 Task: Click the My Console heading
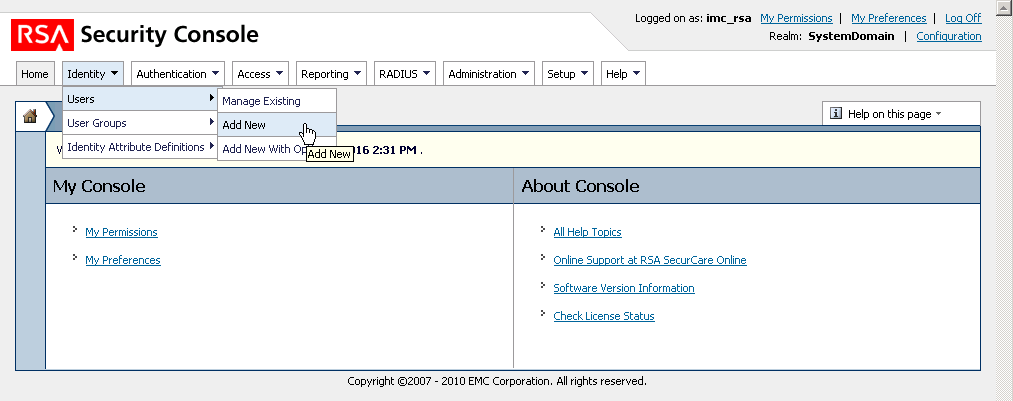coord(99,186)
